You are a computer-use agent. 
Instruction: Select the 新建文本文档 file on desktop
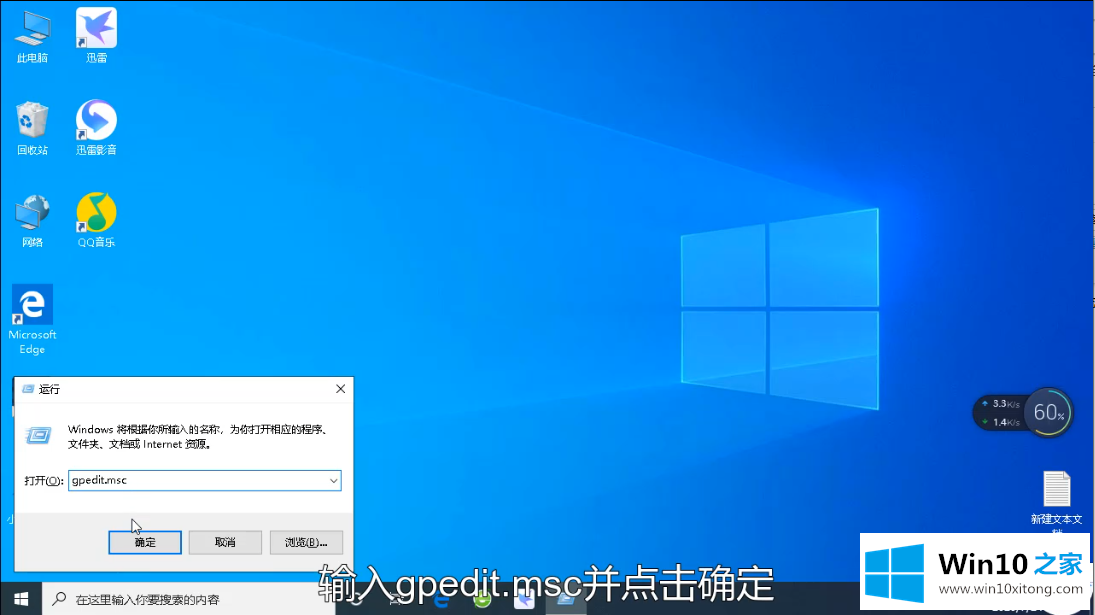coord(1057,501)
